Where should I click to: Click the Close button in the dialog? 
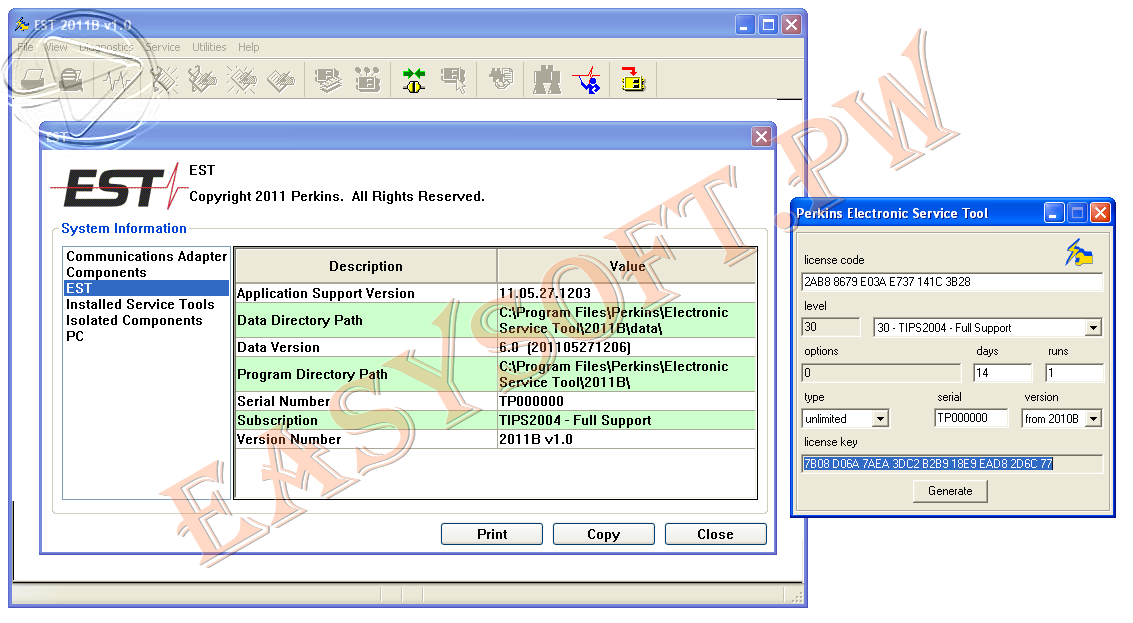(715, 534)
